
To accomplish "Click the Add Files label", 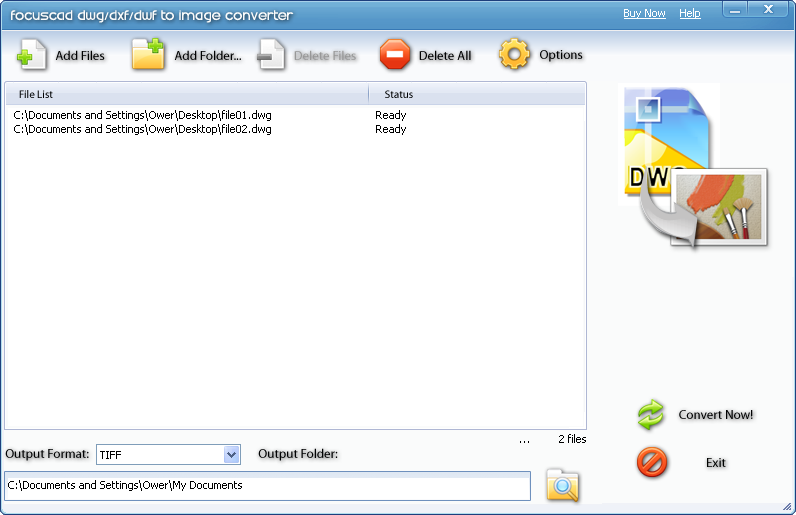I will pos(80,56).
